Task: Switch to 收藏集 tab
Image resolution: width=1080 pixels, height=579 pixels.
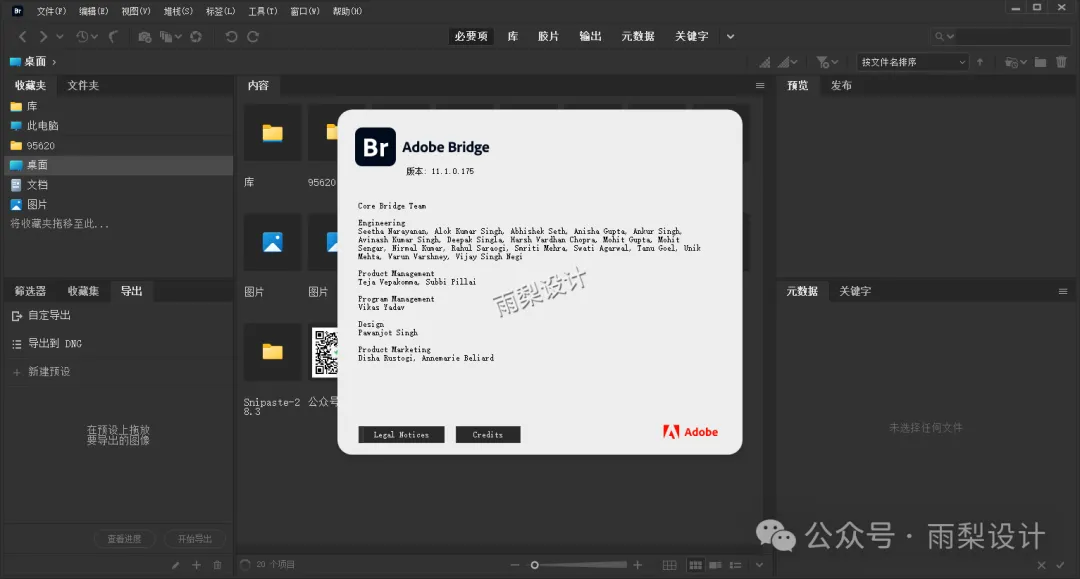Action: pyautogui.click(x=83, y=291)
